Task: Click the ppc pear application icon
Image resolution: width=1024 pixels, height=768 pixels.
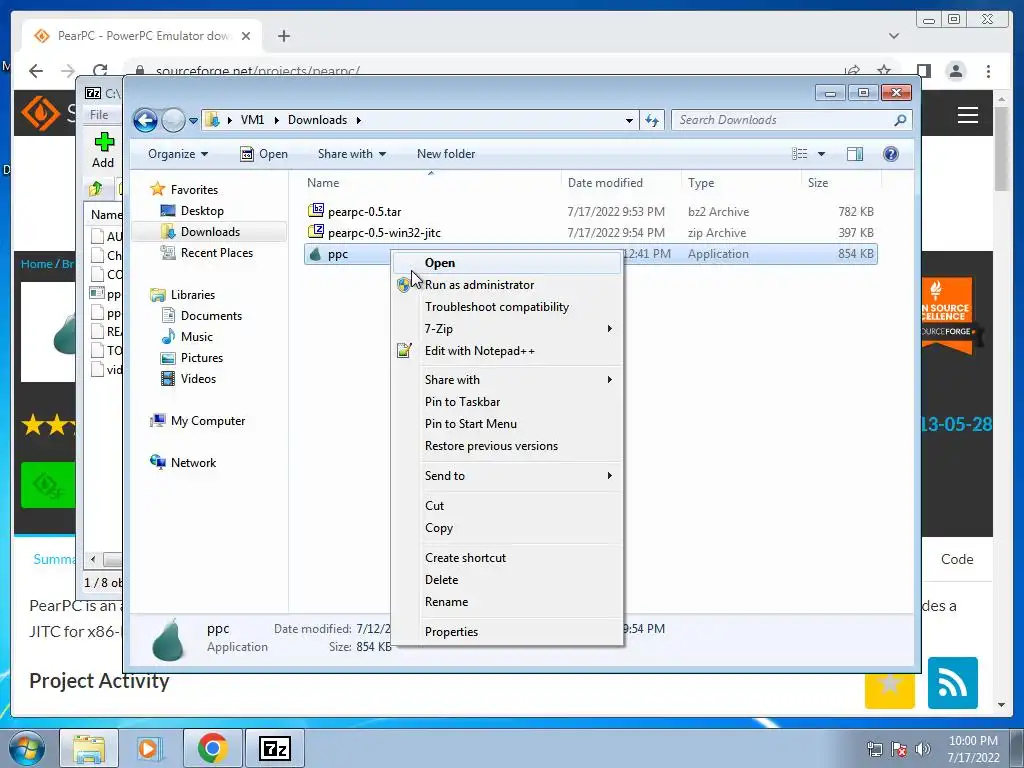Action: click(315, 254)
